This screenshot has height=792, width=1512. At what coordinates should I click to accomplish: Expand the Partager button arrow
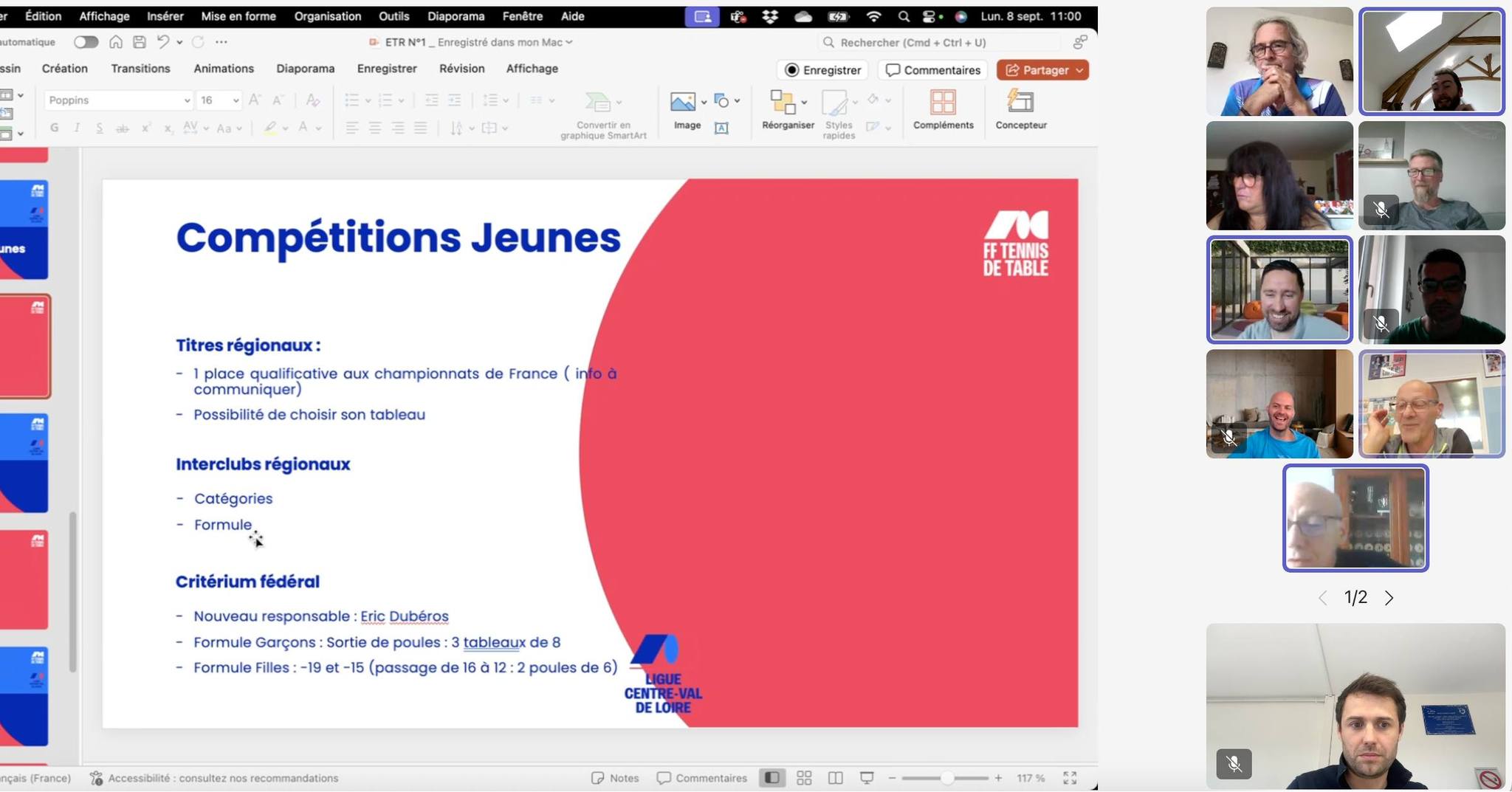pyautogui.click(x=1079, y=70)
